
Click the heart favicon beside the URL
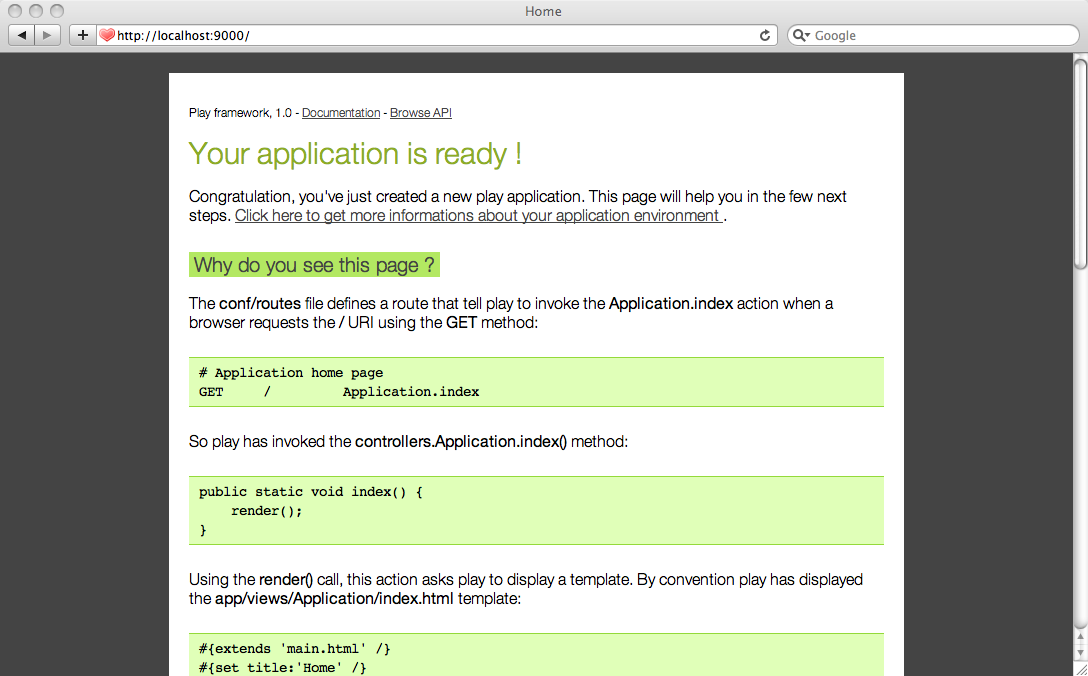tap(107, 35)
